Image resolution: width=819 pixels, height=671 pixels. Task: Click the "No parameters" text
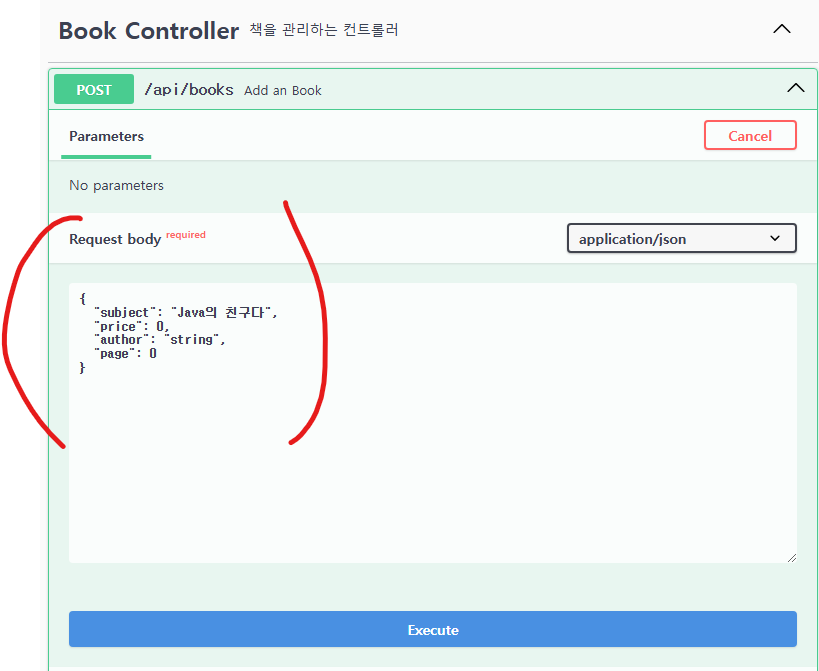pos(116,185)
